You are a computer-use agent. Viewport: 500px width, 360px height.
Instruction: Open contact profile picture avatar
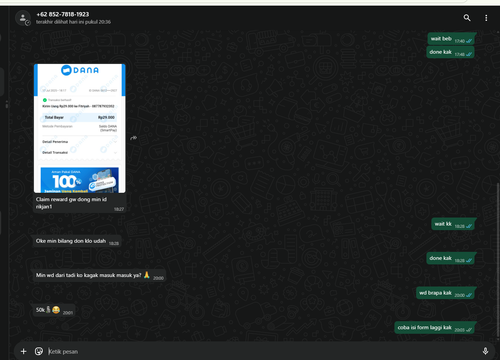coord(23,18)
